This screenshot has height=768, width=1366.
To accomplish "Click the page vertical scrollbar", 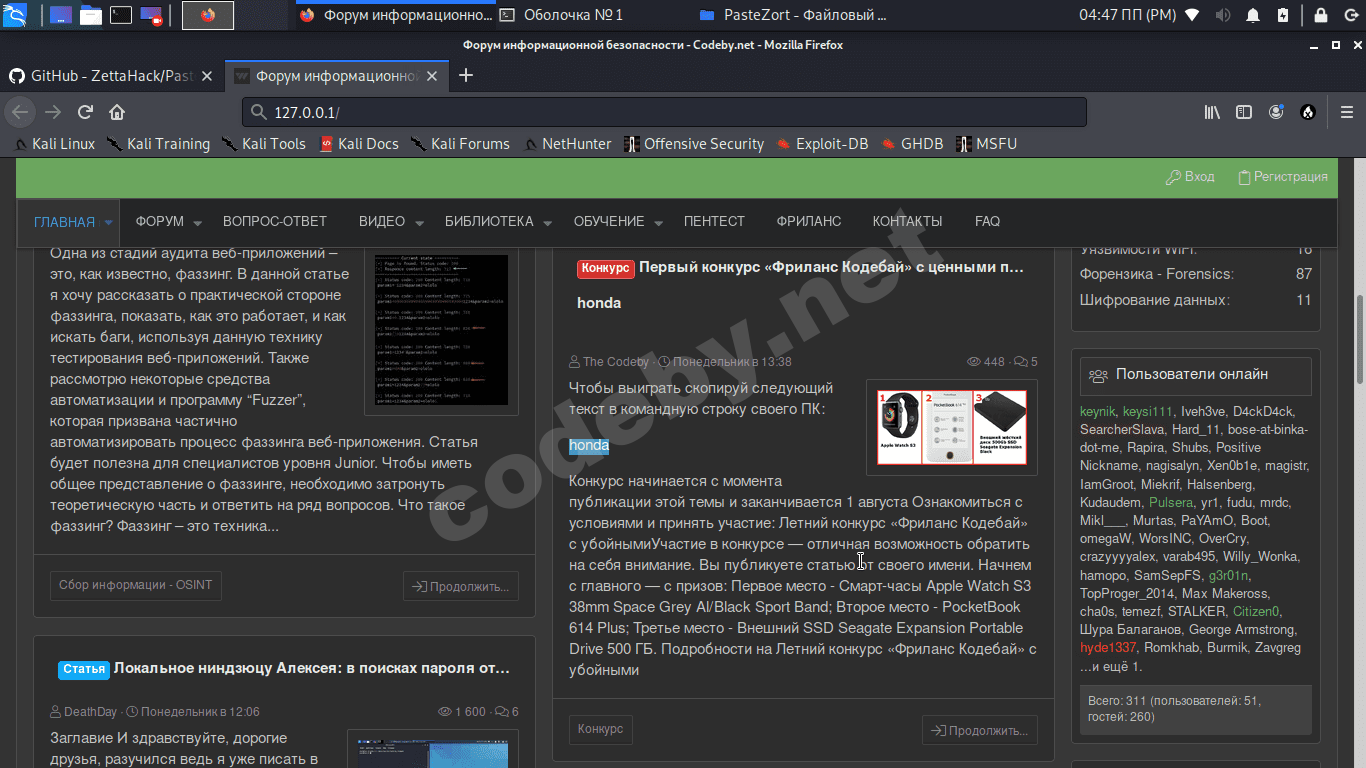I will pyautogui.click(x=1359, y=340).
